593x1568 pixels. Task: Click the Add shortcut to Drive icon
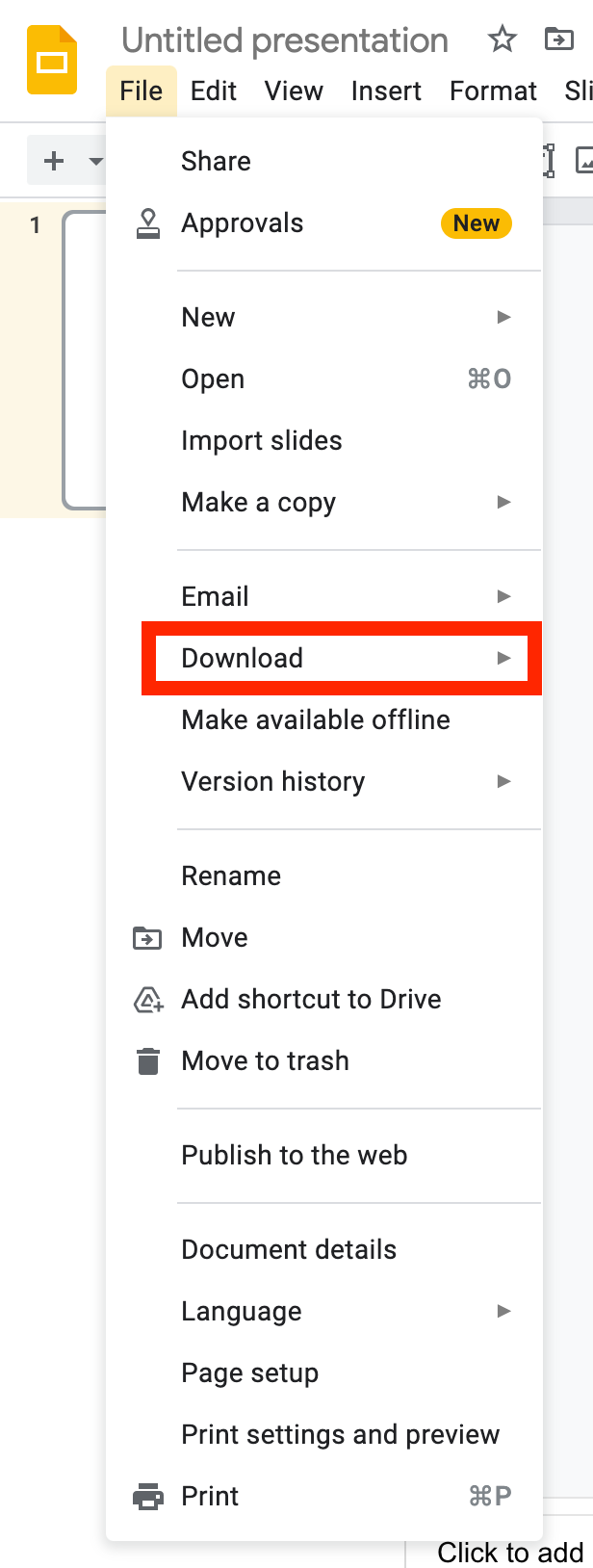click(x=147, y=1000)
